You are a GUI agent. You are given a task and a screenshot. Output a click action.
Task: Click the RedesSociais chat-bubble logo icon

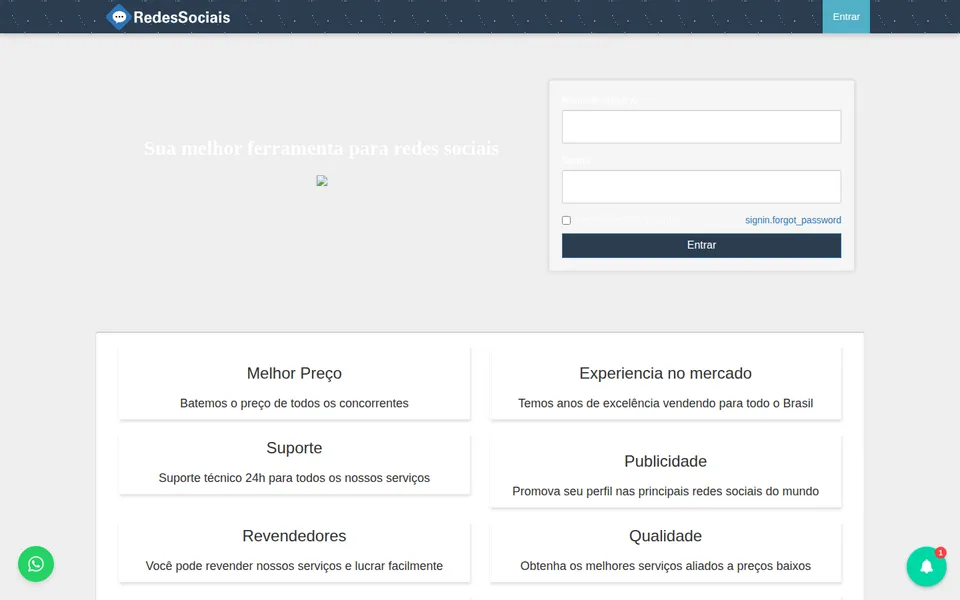coord(119,17)
